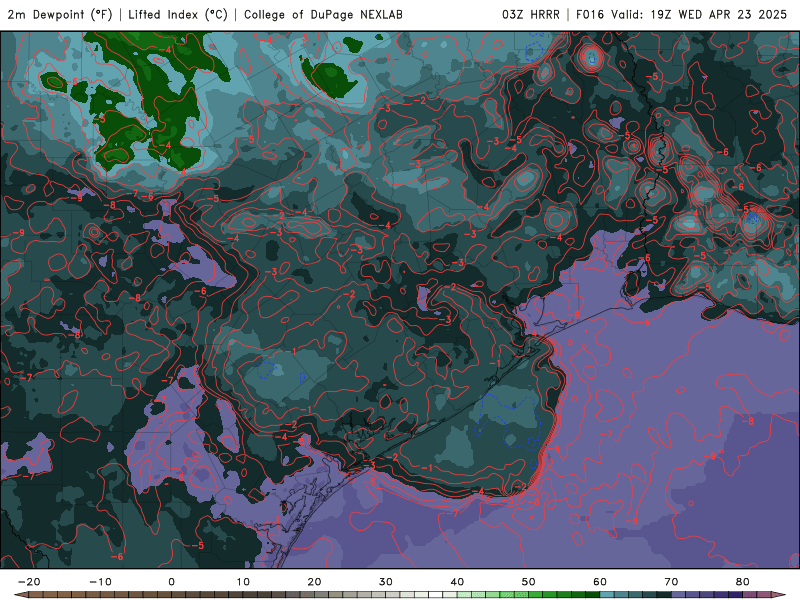Click the bright green swatch above the 50 label
Viewport: 800px width, 600px height.
[536, 595]
